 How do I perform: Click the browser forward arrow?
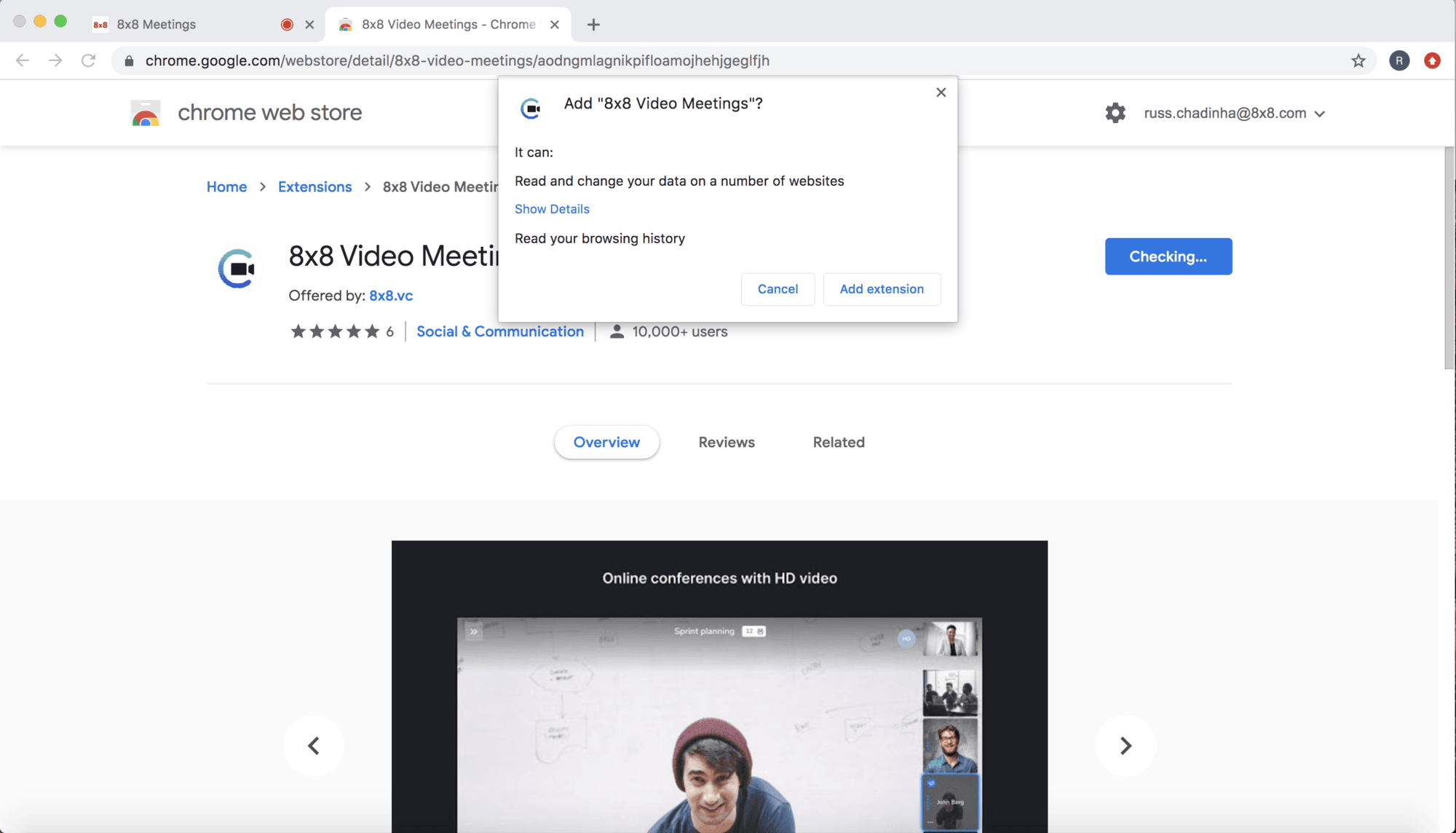click(55, 60)
